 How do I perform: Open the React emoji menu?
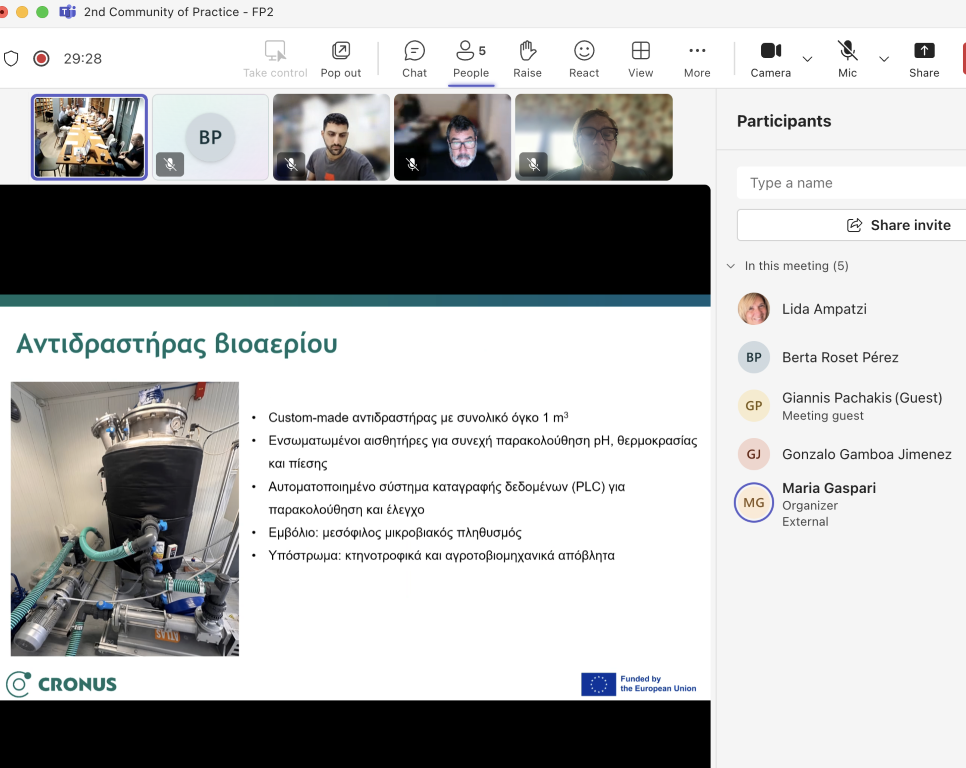(x=584, y=59)
